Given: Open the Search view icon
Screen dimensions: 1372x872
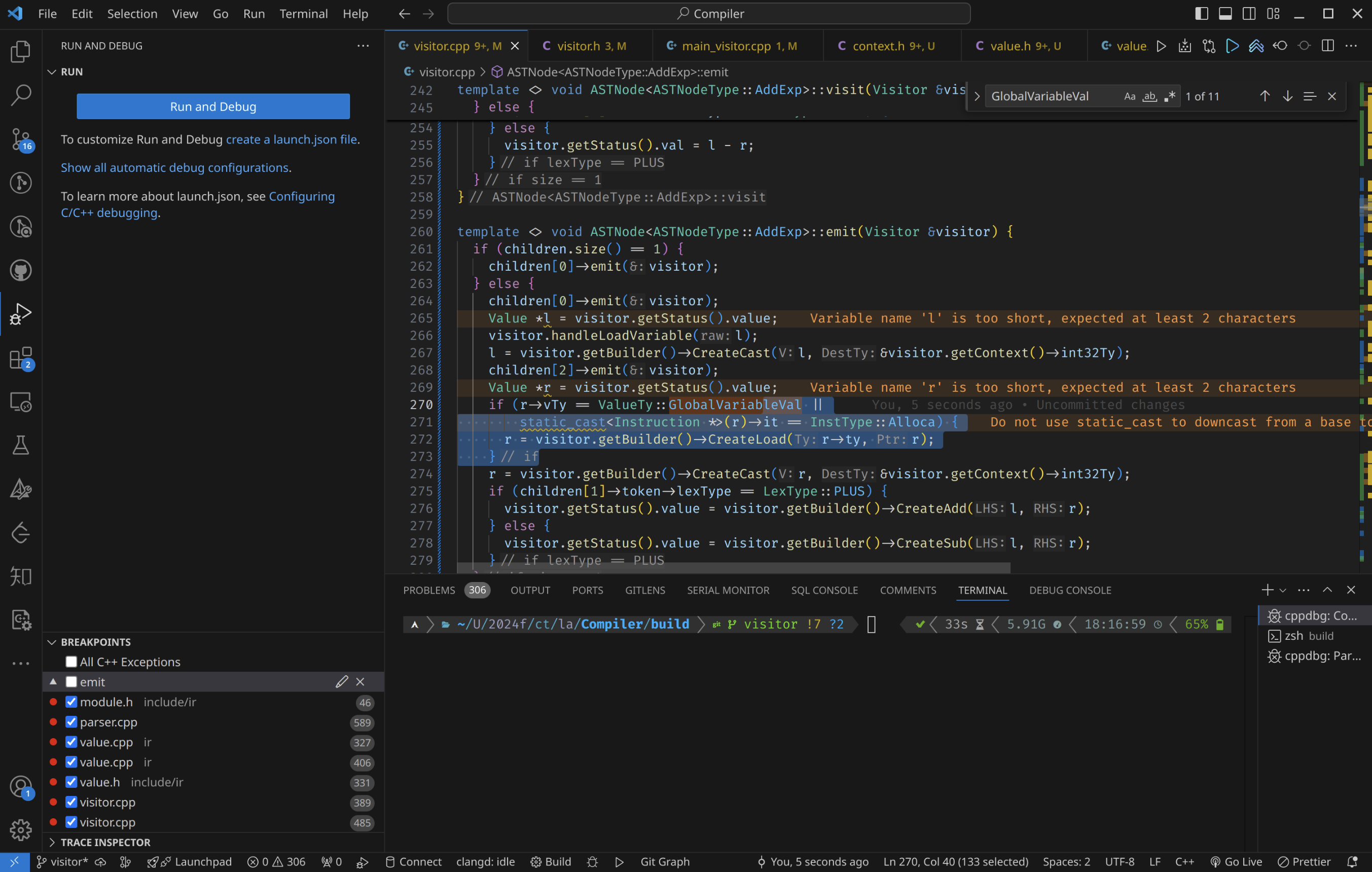Looking at the screenshot, I should (20, 95).
